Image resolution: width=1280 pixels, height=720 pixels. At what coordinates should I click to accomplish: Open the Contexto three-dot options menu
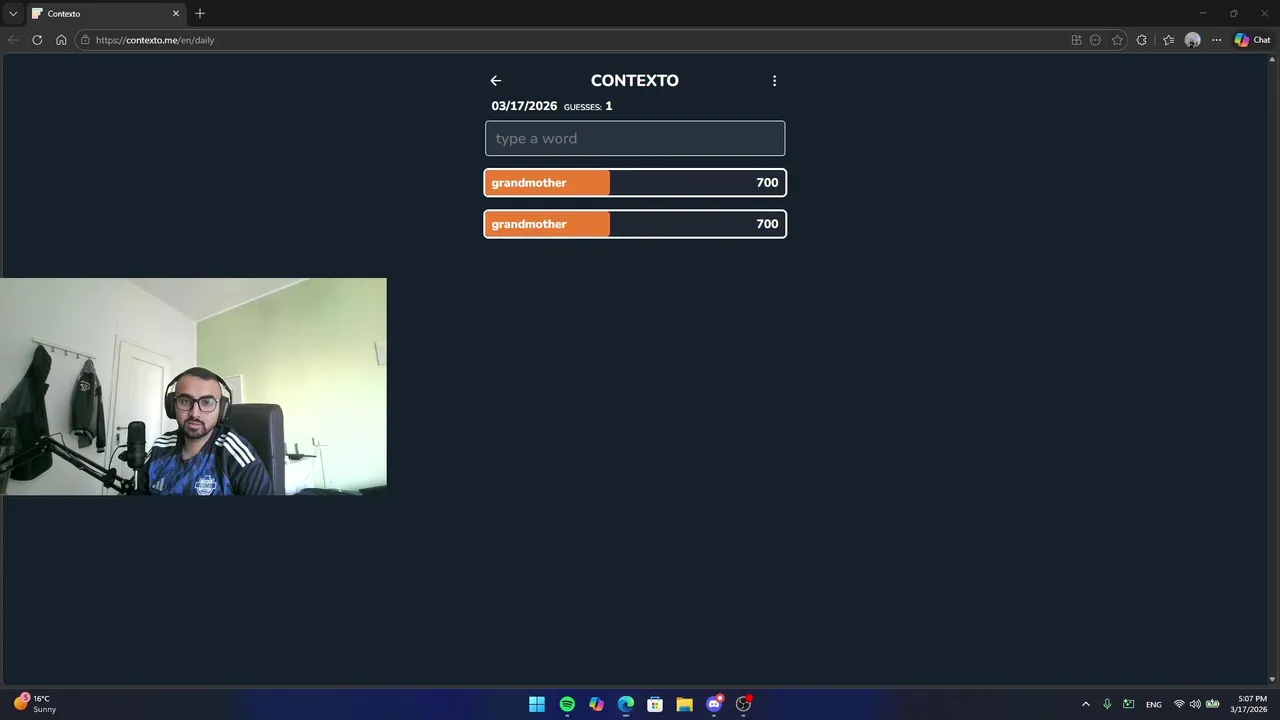[774, 81]
